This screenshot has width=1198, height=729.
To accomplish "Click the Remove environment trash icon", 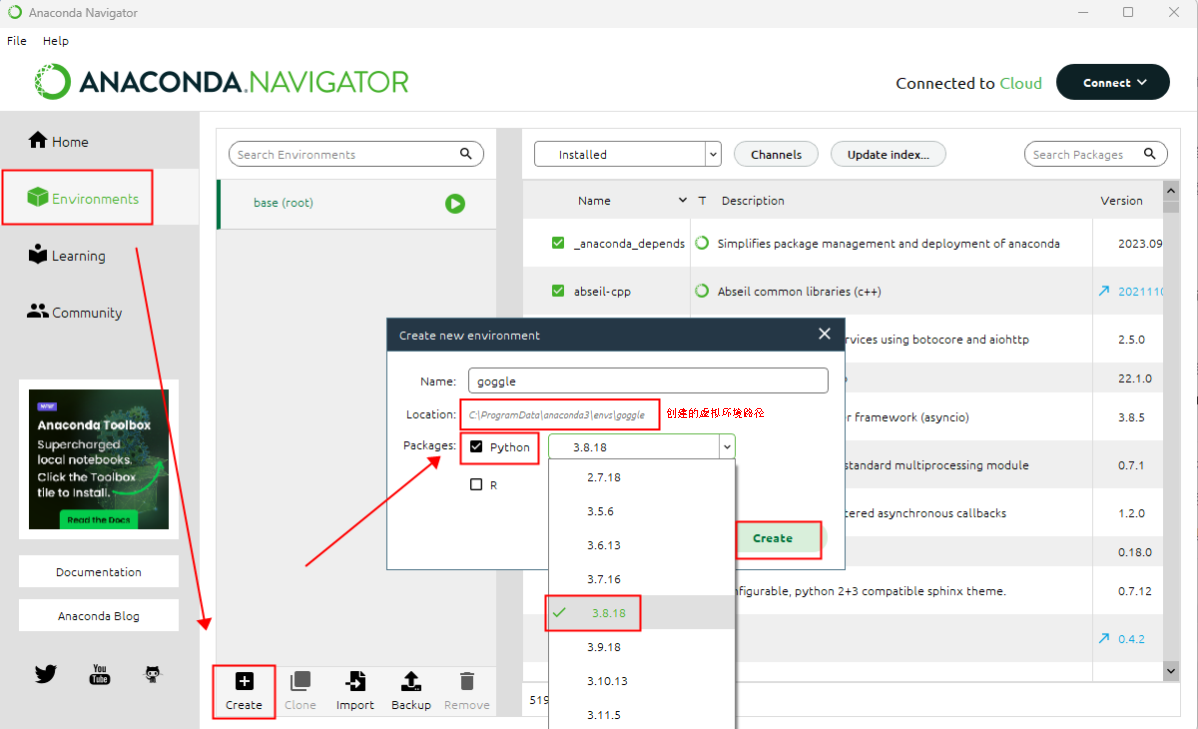I will 467,681.
